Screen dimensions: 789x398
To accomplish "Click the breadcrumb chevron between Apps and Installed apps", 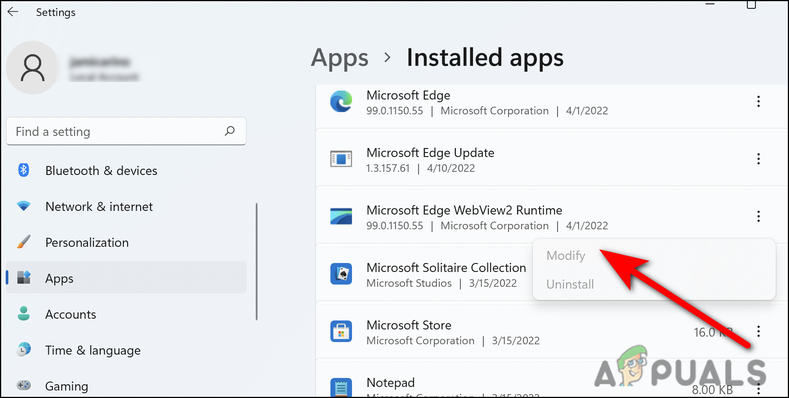I will coord(387,58).
